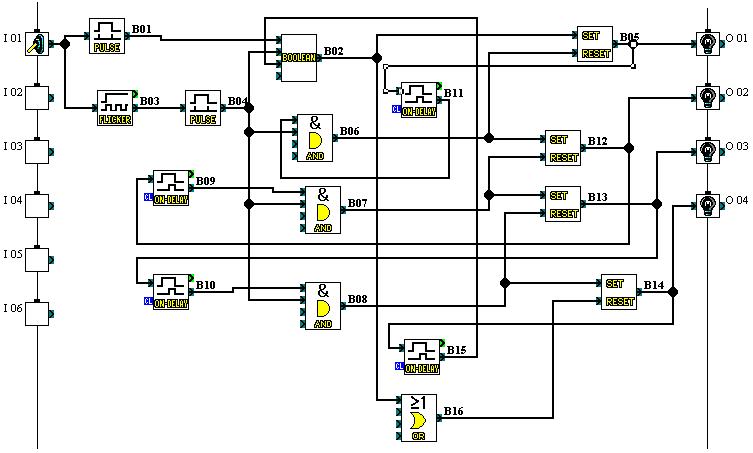
Task: Select the B07 AND gate block
Action: (323, 210)
